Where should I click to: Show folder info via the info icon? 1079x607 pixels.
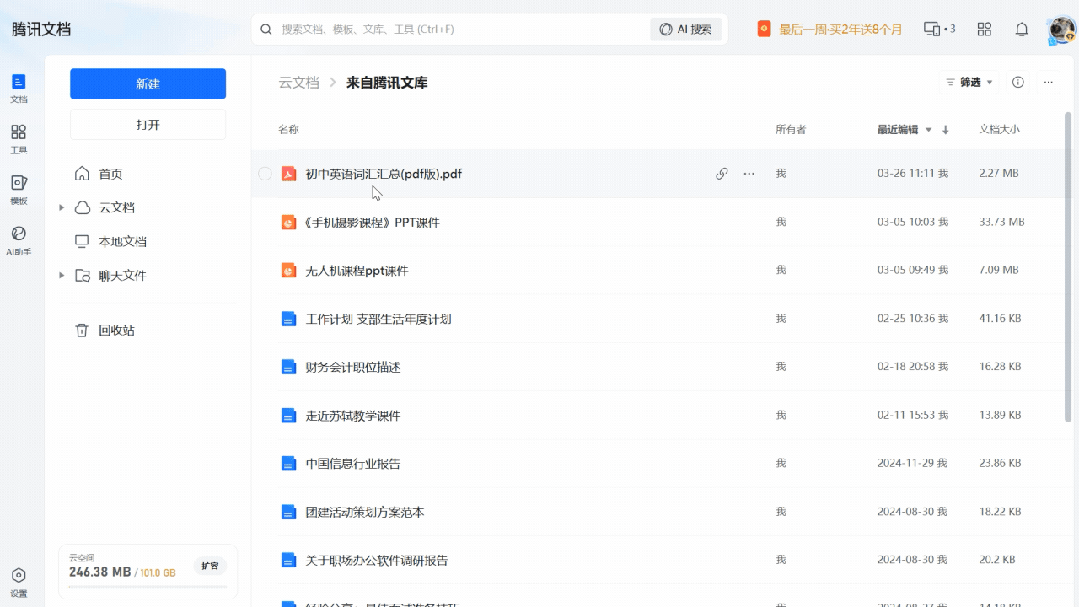[1018, 83]
